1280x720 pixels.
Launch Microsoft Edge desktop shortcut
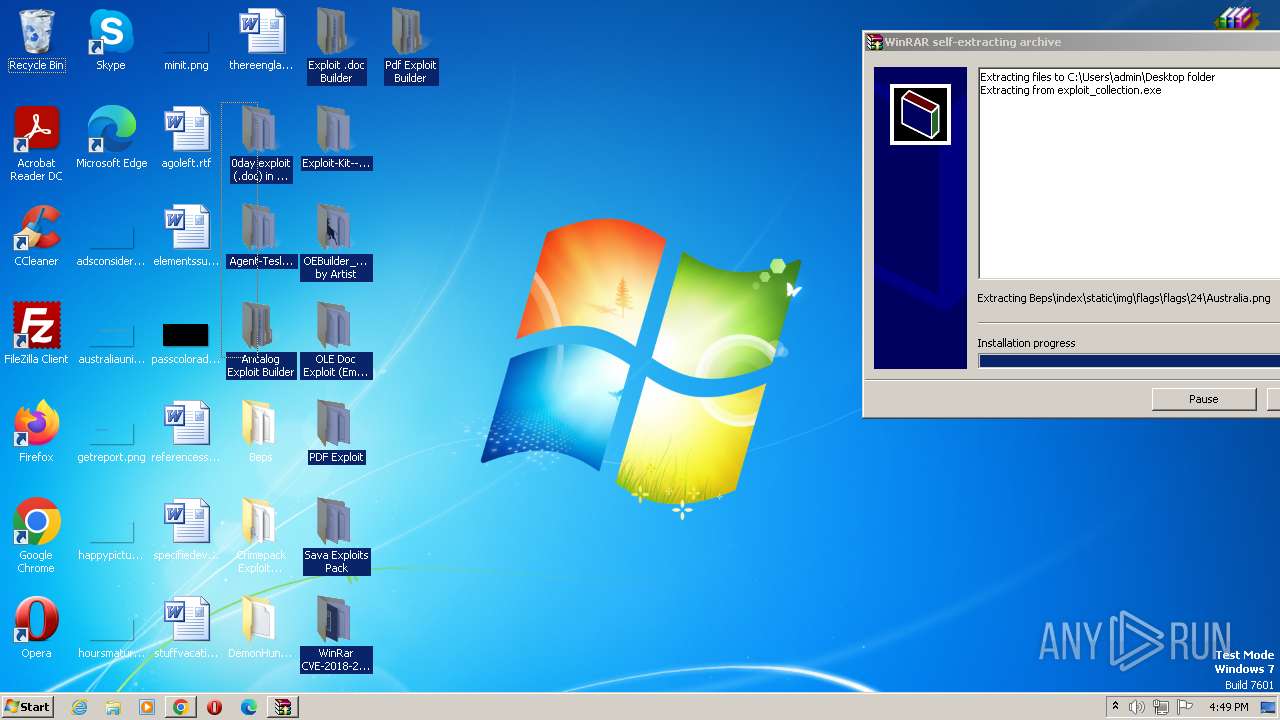(x=111, y=138)
